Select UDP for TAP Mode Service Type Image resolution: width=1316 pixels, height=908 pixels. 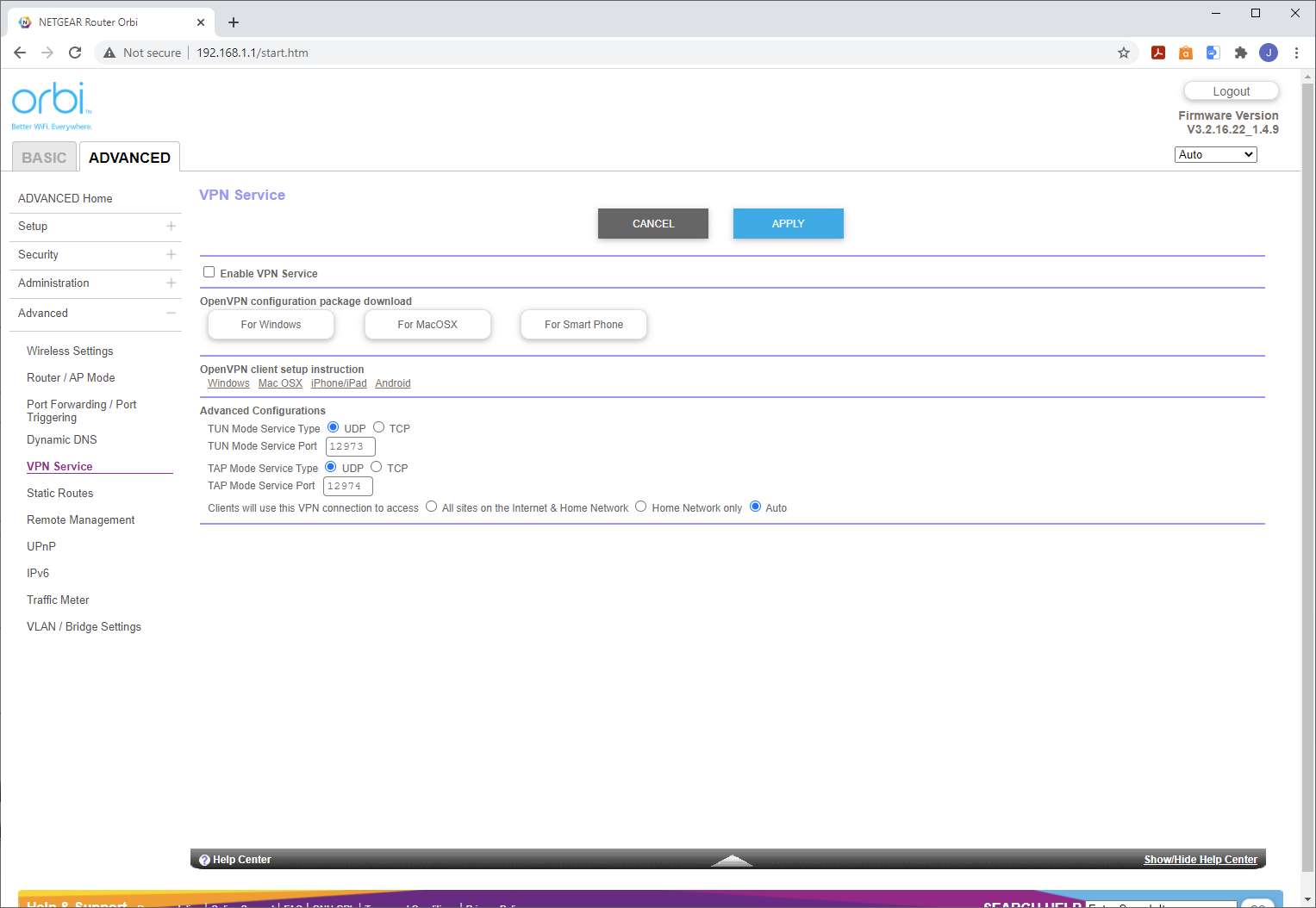(331, 467)
